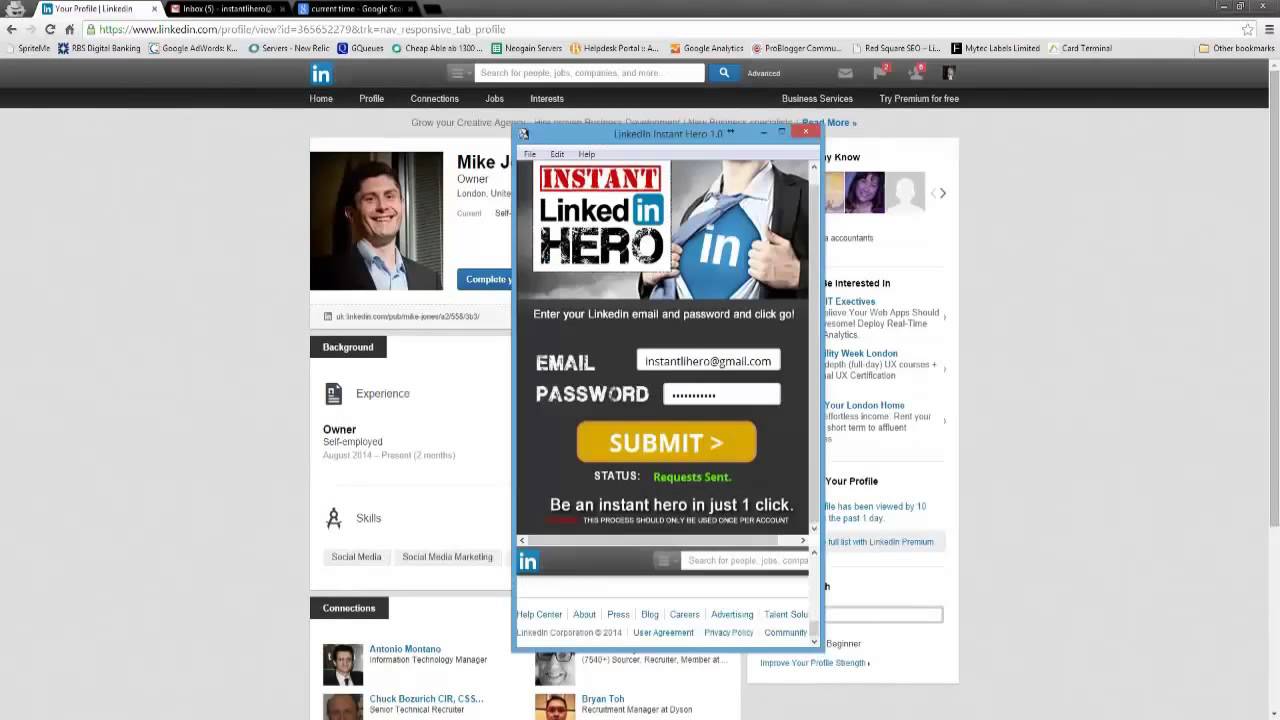Click the browser back arrow
Viewport: 1280px width, 720px height.
pyautogui.click(x=12, y=29)
